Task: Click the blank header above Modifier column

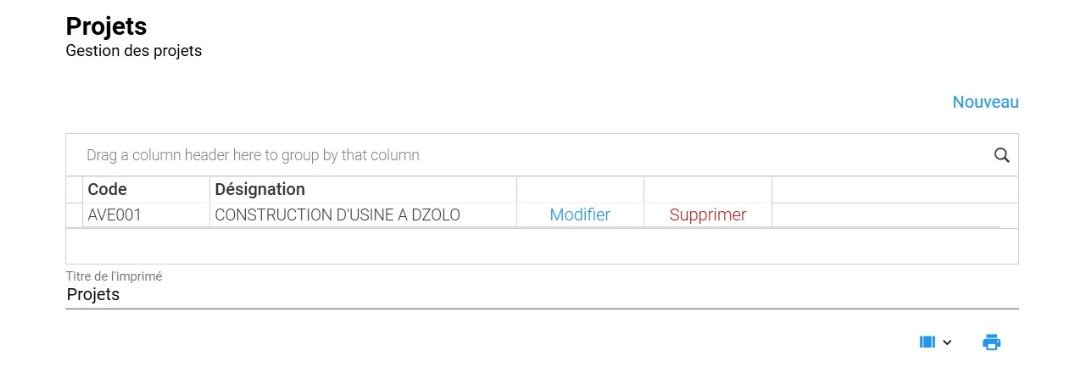Action: click(580, 189)
